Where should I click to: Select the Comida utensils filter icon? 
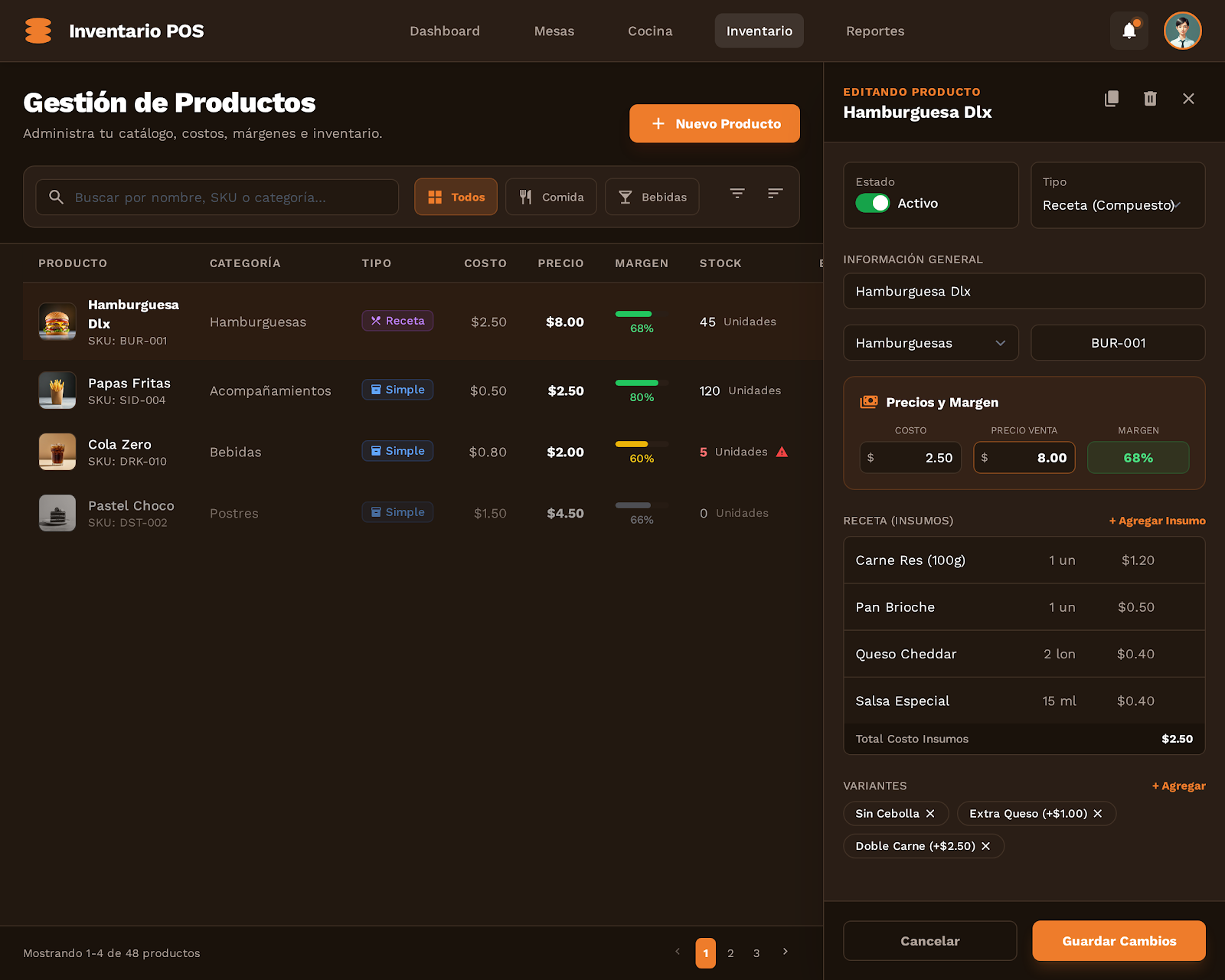pos(526,197)
